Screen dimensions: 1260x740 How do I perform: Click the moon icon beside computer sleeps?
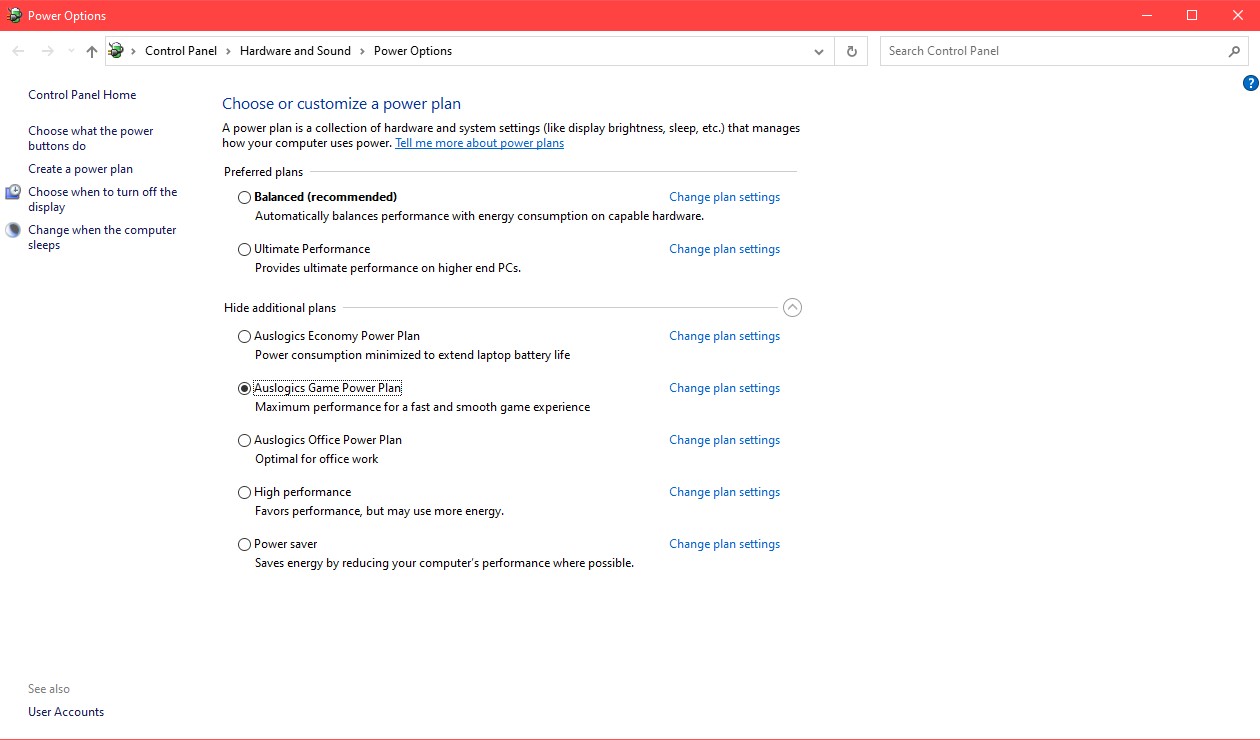pos(13,230)
